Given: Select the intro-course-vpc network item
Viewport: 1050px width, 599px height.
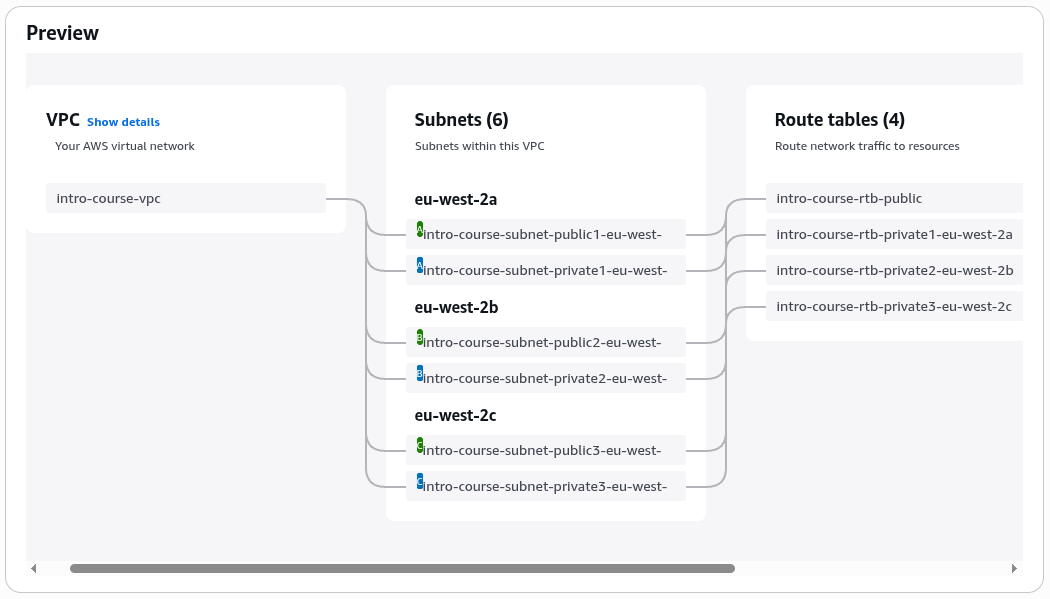Looking at the screenshot, I should [x=185, y=198].
